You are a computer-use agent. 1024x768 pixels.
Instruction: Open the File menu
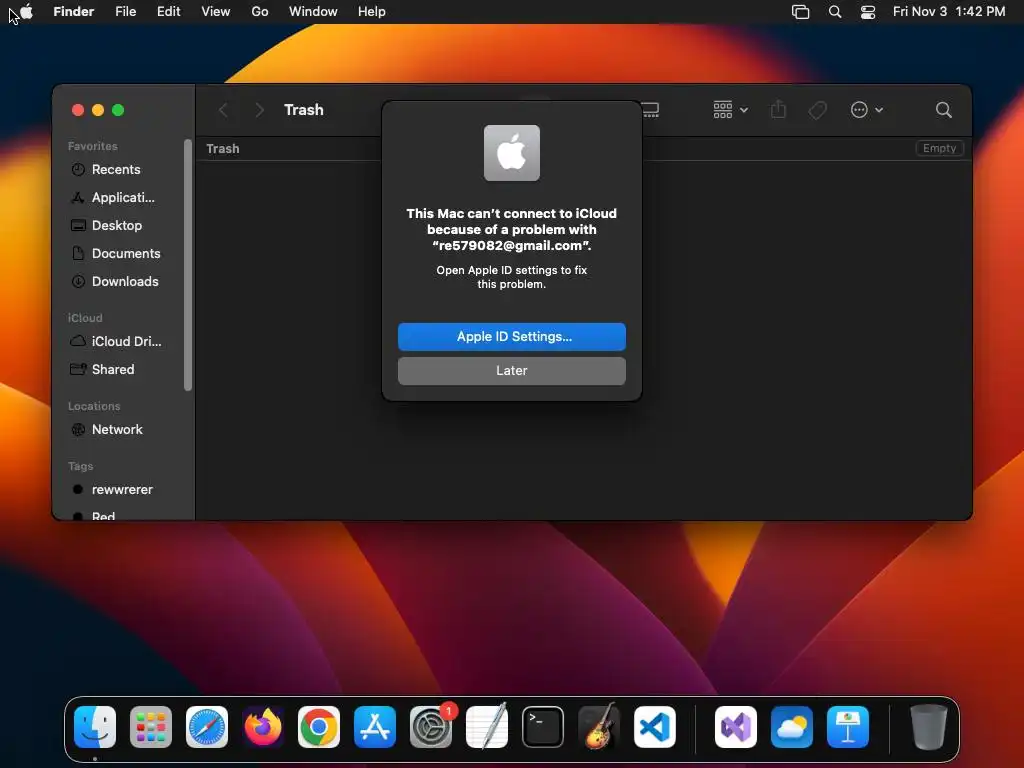tap(125, 12)
